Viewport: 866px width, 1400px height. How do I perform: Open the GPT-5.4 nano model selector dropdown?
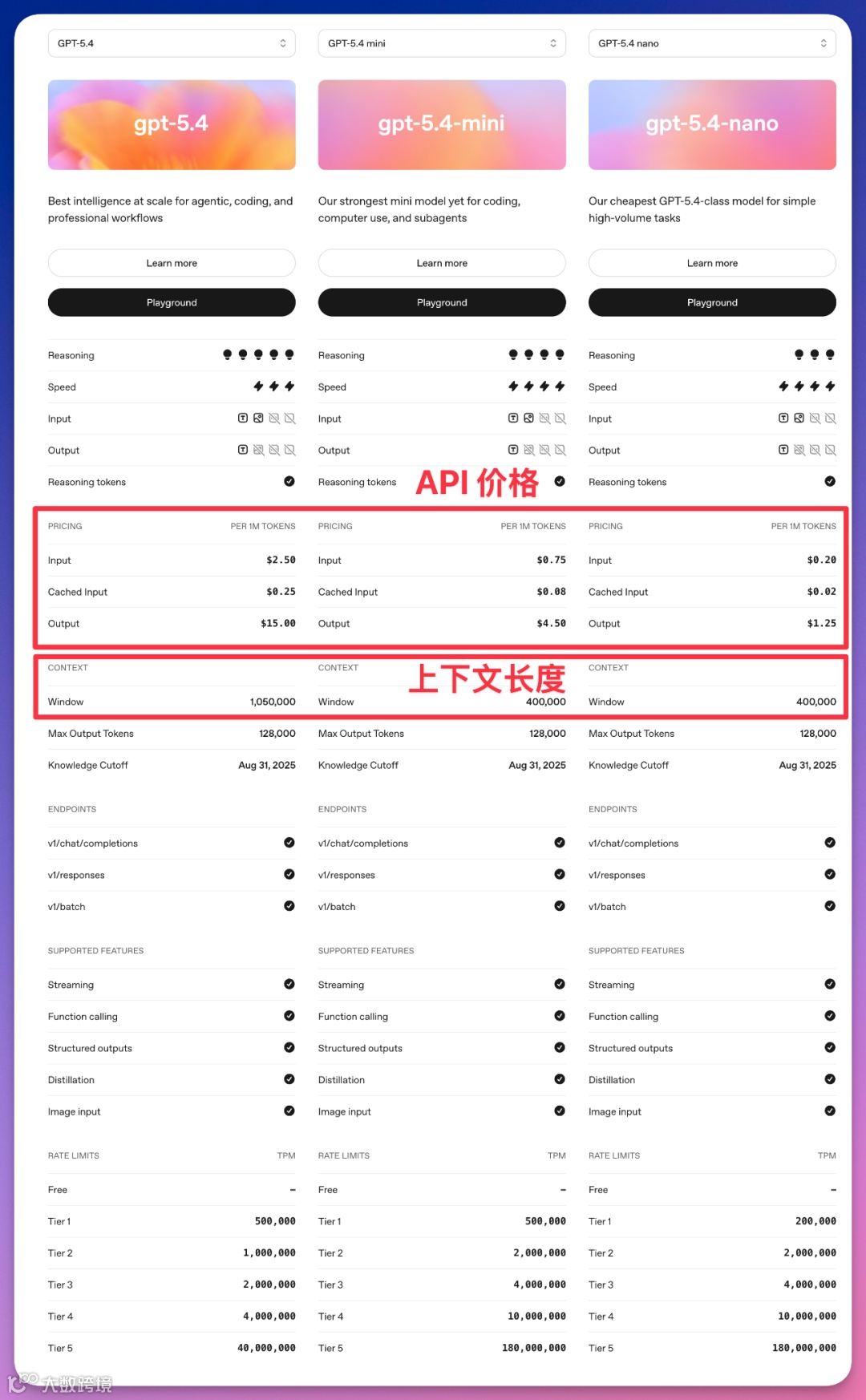point(712,43)
